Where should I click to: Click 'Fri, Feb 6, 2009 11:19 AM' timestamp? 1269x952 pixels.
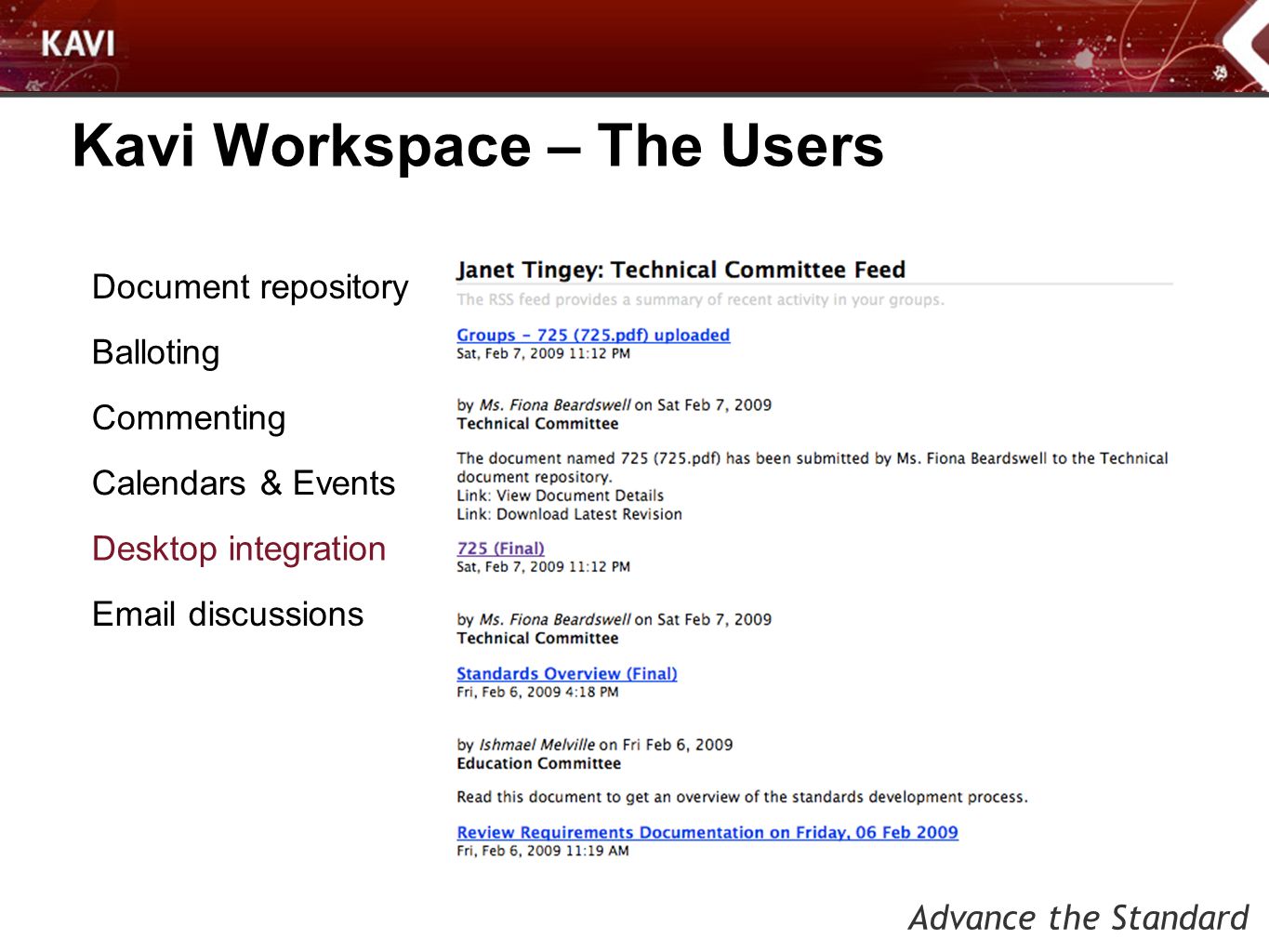tap(542, 851)
